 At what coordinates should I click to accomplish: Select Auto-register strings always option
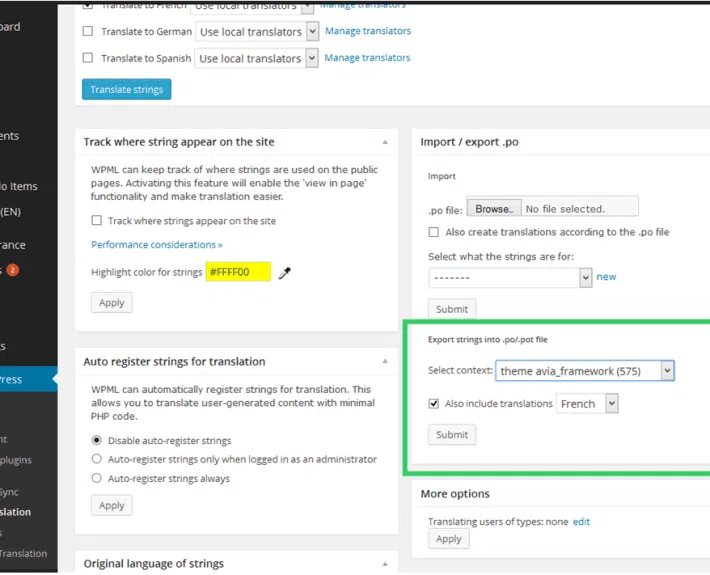coord(96,478)
